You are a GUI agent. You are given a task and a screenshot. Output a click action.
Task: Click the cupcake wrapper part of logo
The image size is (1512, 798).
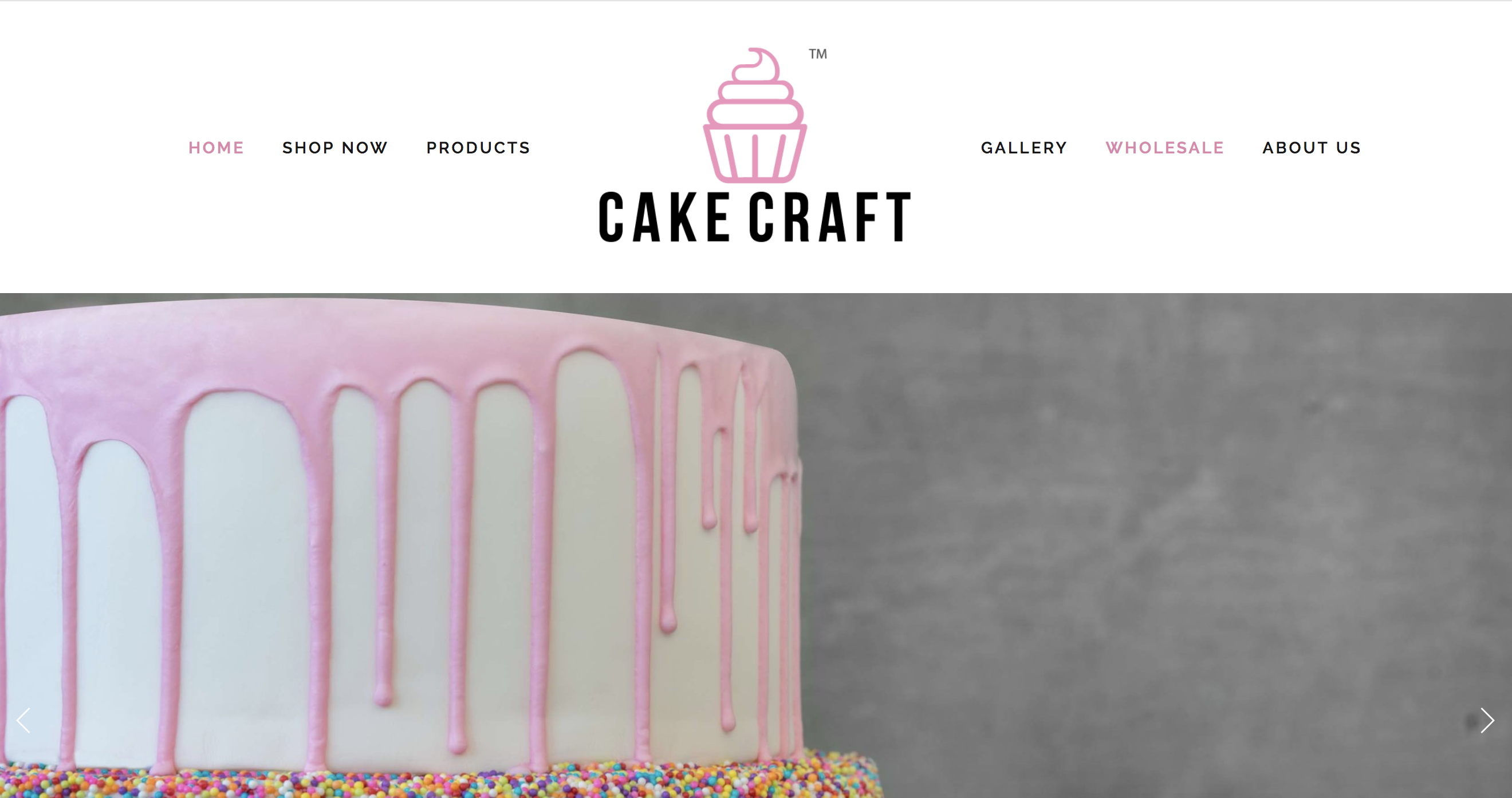tap(755, 154)
